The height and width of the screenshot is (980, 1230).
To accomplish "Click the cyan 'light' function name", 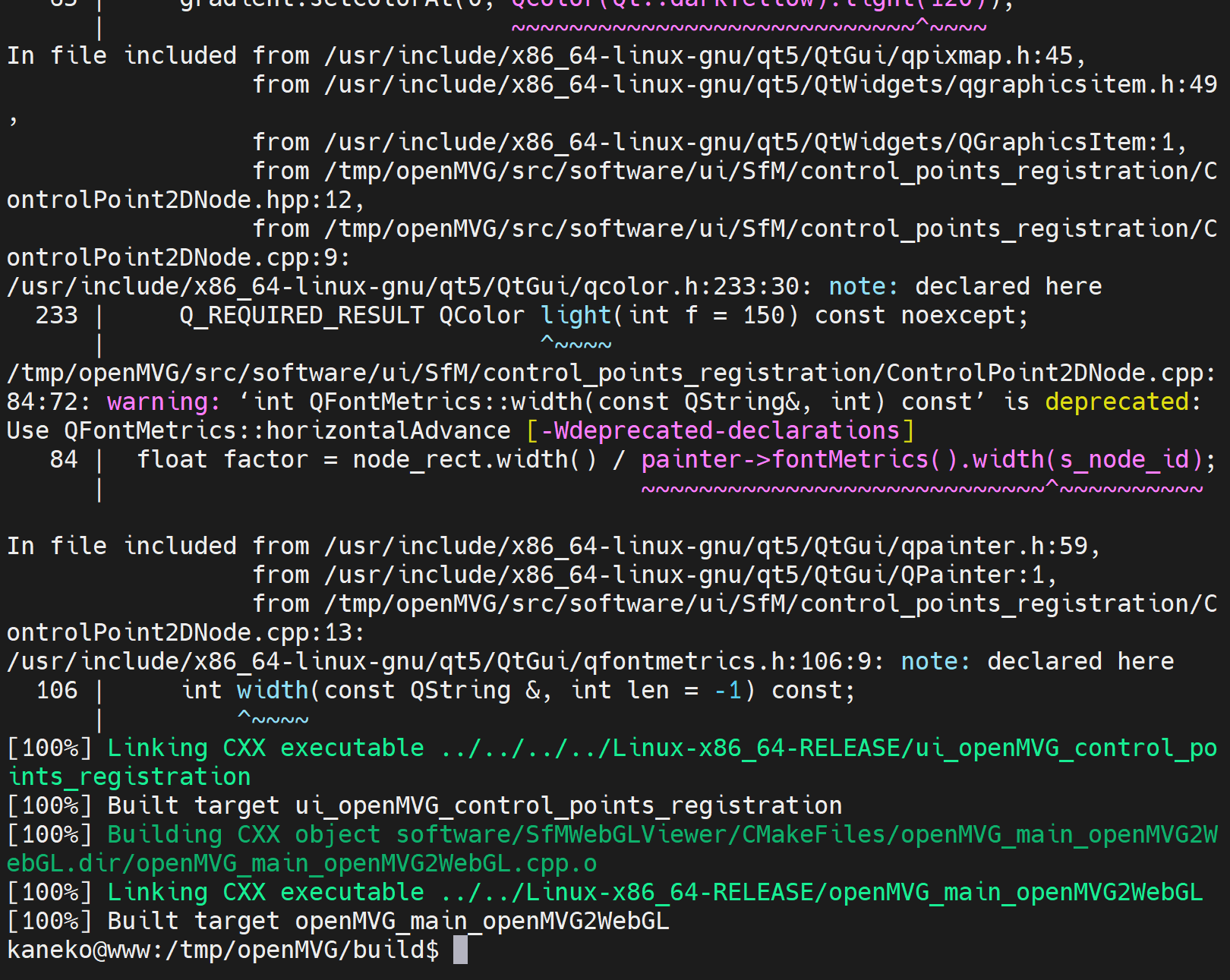I will [576, 315].
